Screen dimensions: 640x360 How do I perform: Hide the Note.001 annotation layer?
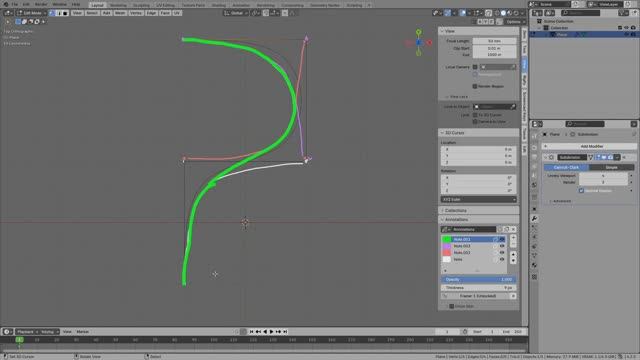click(502, 240)
